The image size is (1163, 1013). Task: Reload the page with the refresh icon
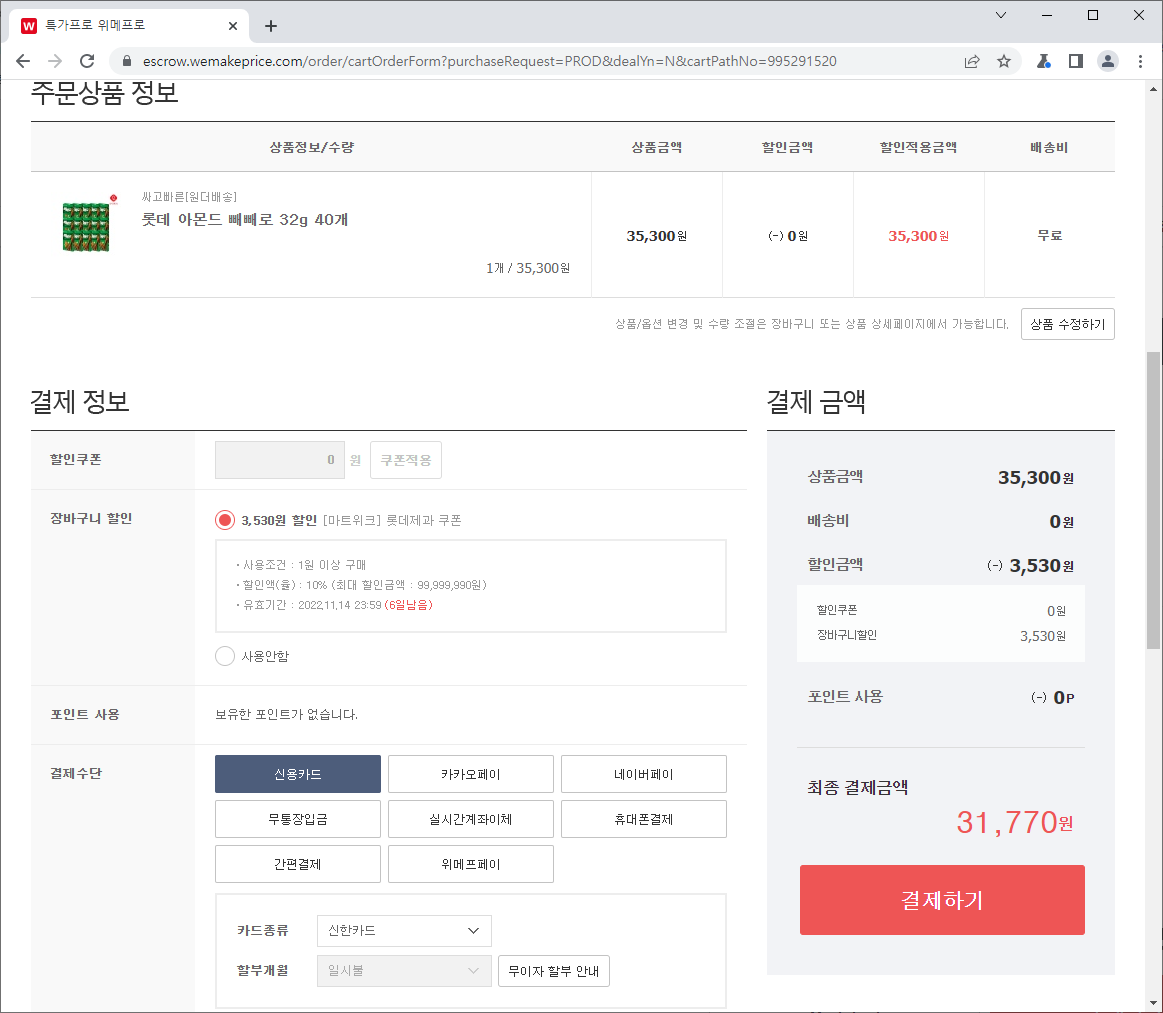click(87, 61)
